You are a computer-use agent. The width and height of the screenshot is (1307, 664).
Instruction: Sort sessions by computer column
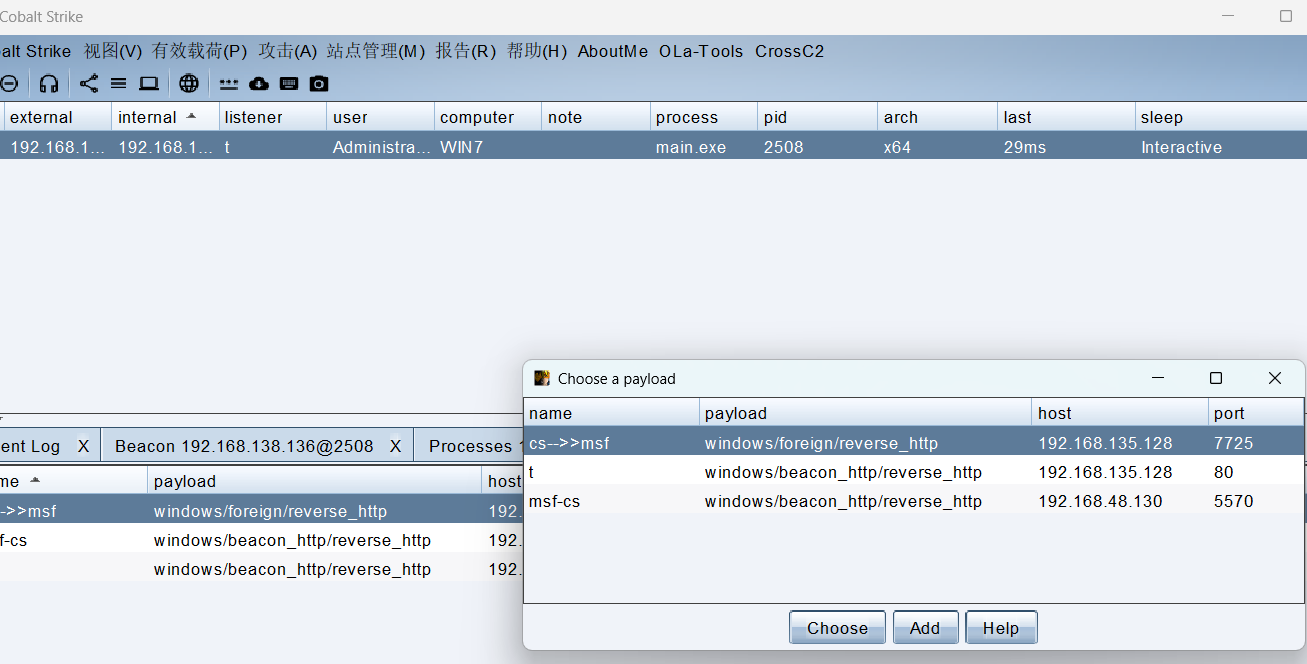coord(488,117)
